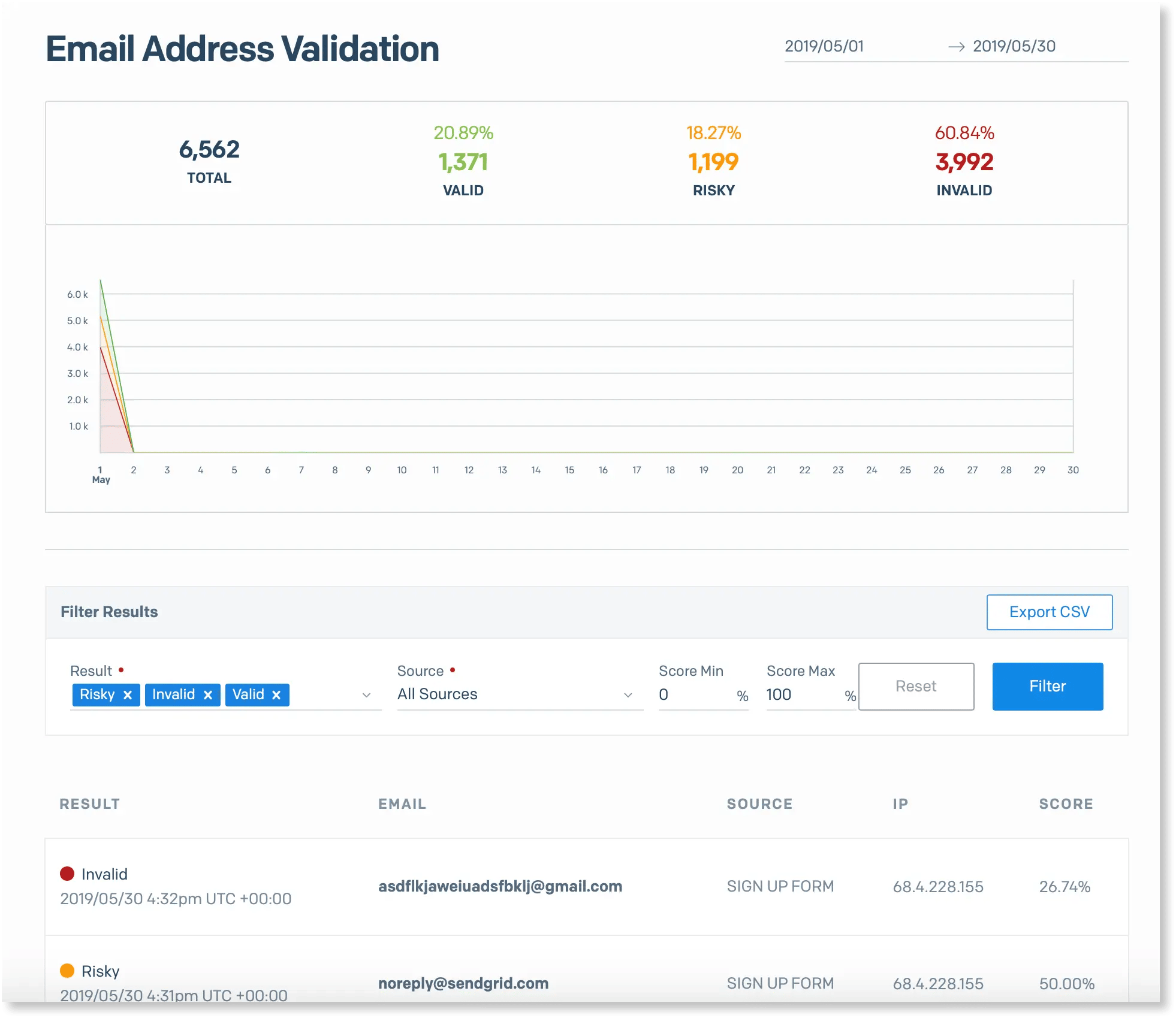Remove the Invalid filter chip
The image size is (1176, 1018).
pos(208,694)
